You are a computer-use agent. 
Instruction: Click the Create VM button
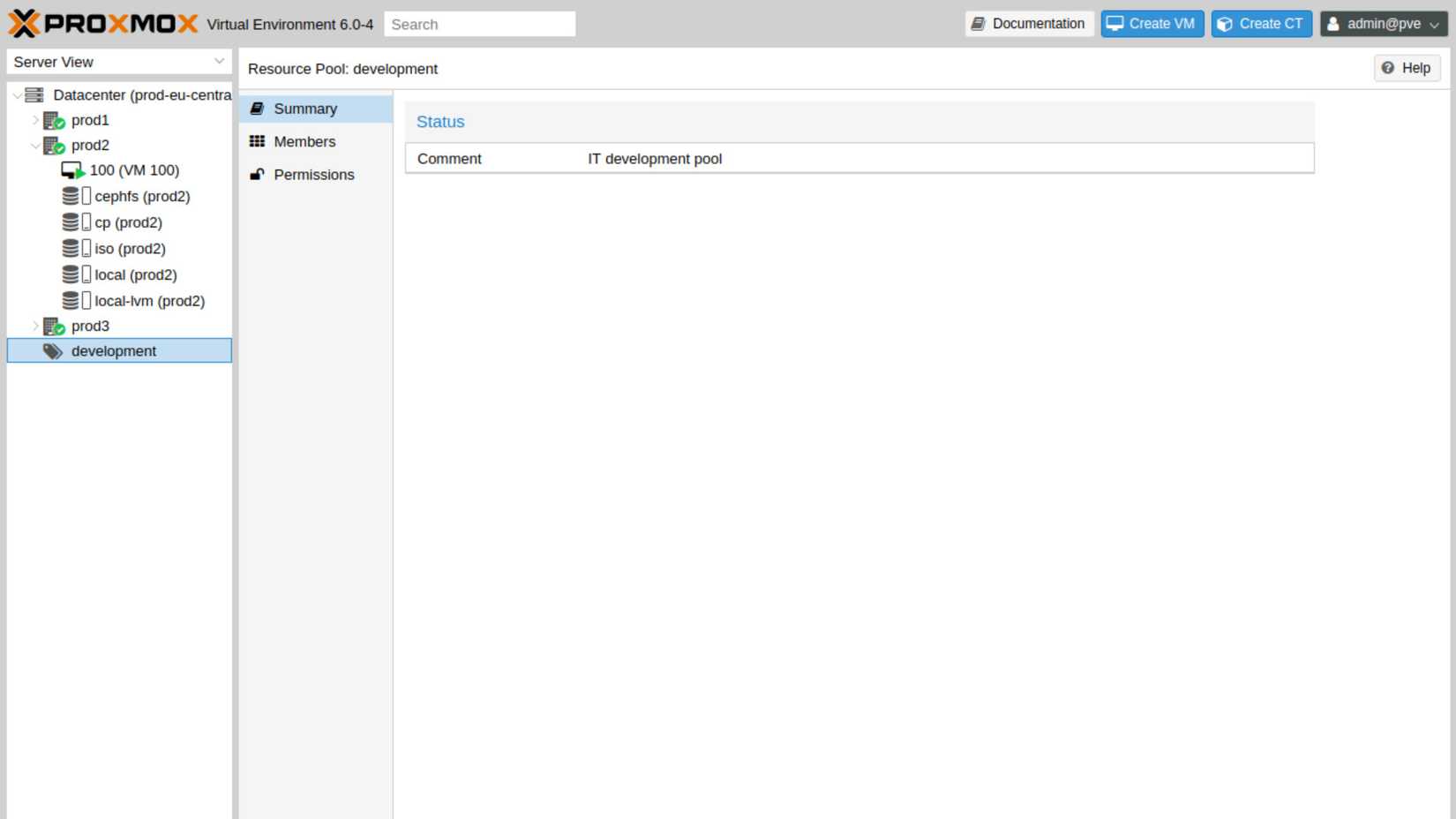(1152, 24)
